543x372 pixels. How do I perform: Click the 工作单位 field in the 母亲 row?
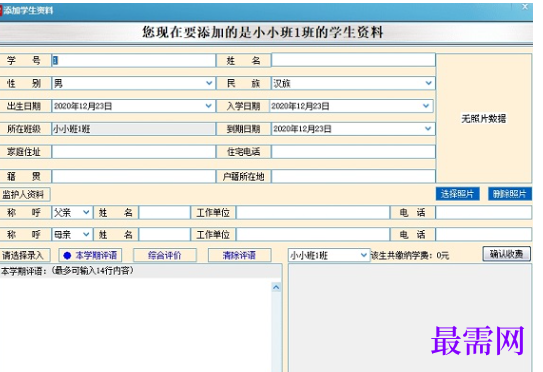pyautogui.click(x=313, y=234)
